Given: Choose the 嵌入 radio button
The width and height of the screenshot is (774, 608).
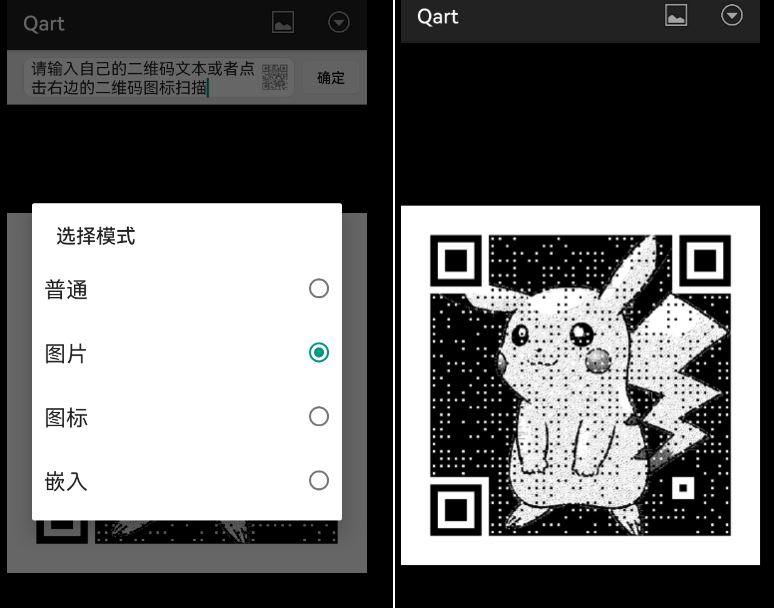Looking at the screenshot, I should 318,480.
